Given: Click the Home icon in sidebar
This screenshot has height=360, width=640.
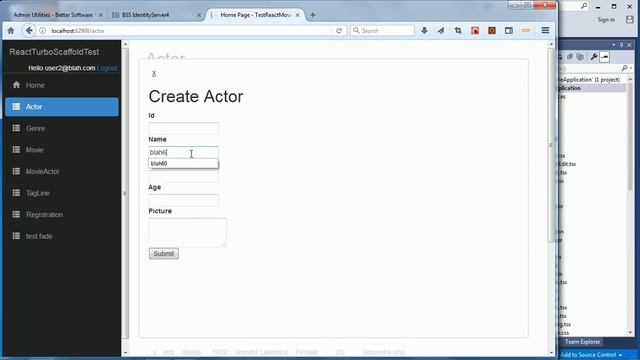Looking at the screenshot, I should click(x=16, y=85).
